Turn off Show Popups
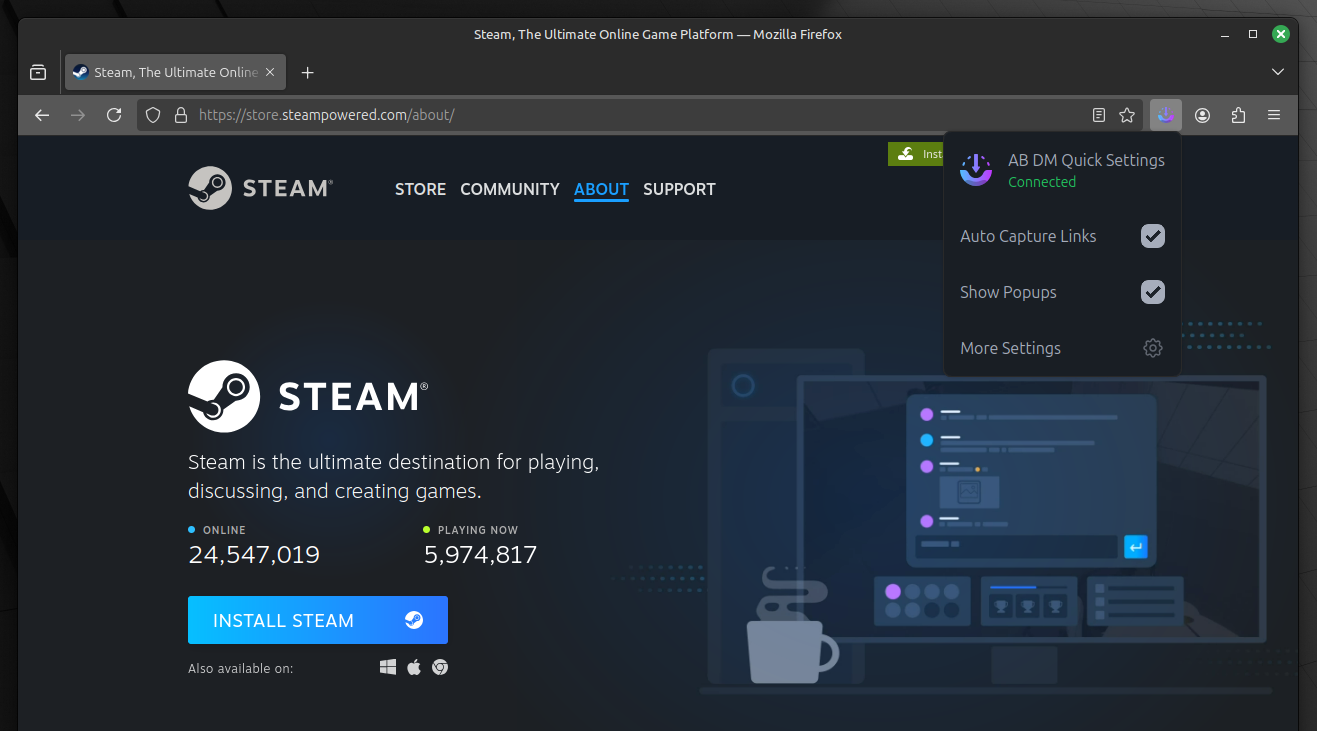The image size is (1317, 731). (x=1152, y=292)
